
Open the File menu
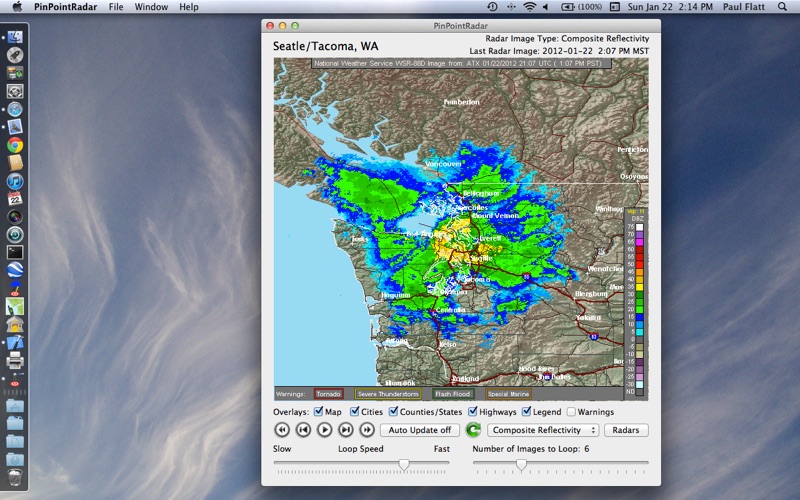coord(116,7)
